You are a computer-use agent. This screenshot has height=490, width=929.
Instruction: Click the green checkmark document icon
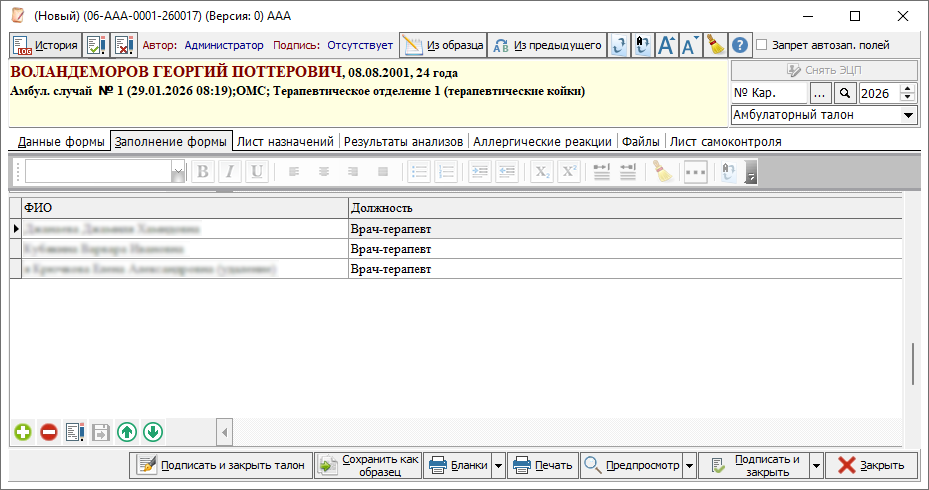click(96, 46)
